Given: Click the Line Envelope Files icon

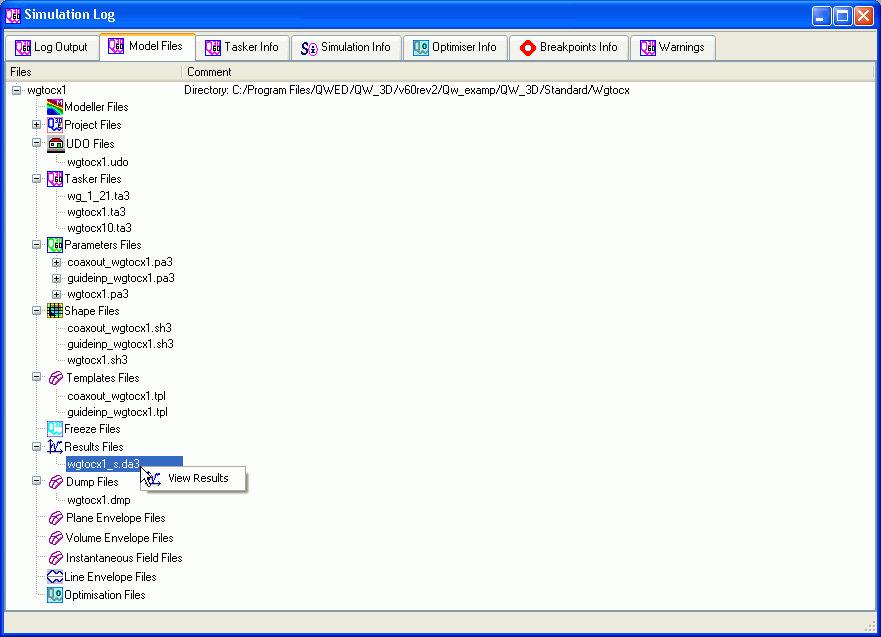Looking at the screenshot, I should coord(55,577).
